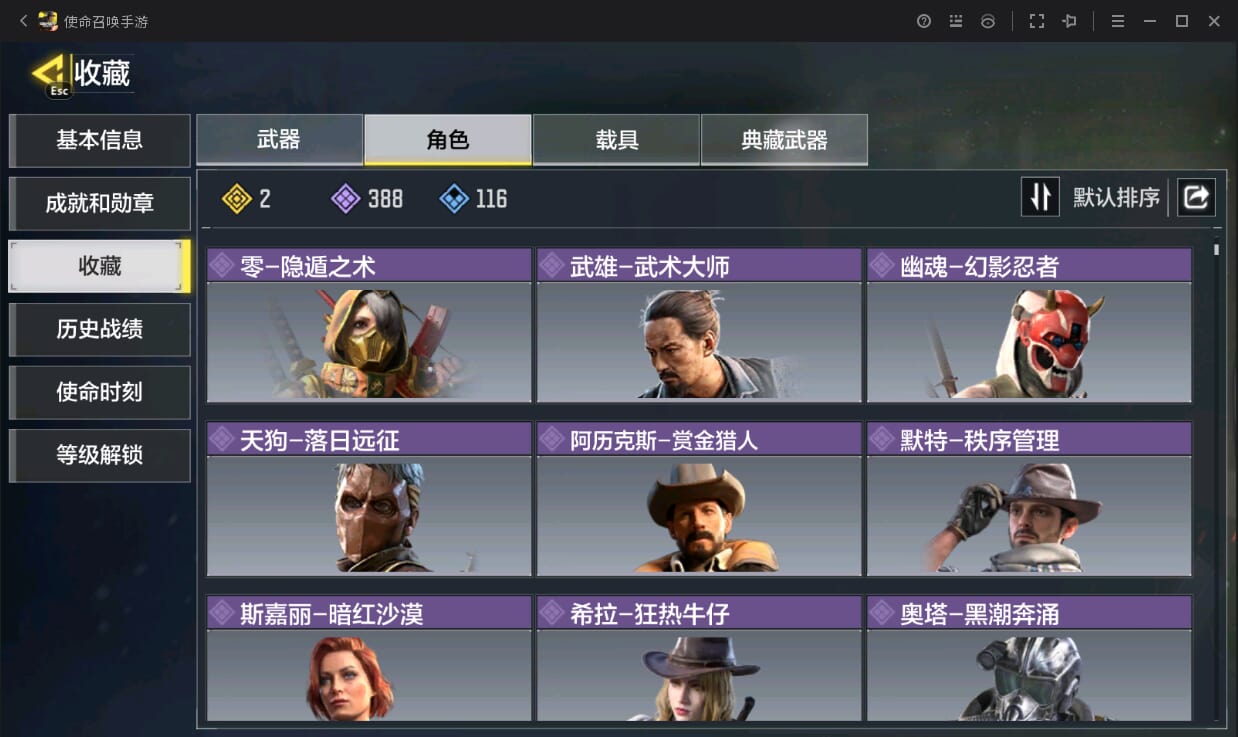Click the gold legendary rarity count icon
Screen dimensions: 1238x737
[237, 199]
